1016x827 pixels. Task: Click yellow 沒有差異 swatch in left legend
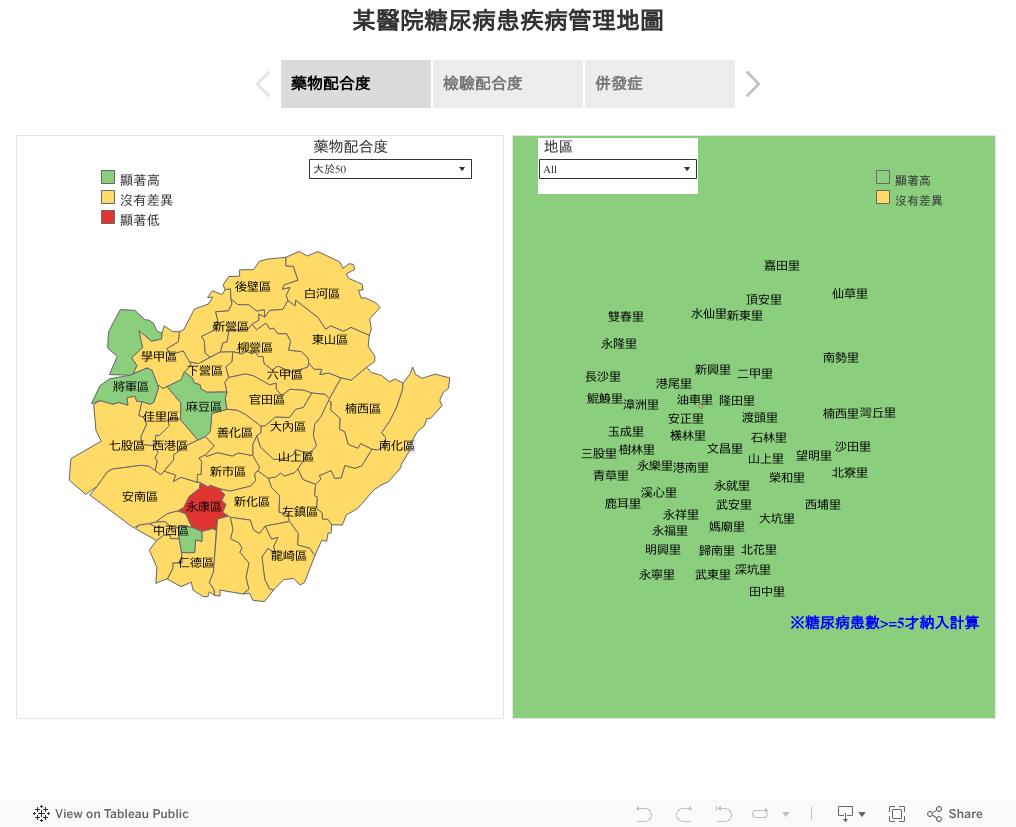[108, 198]
